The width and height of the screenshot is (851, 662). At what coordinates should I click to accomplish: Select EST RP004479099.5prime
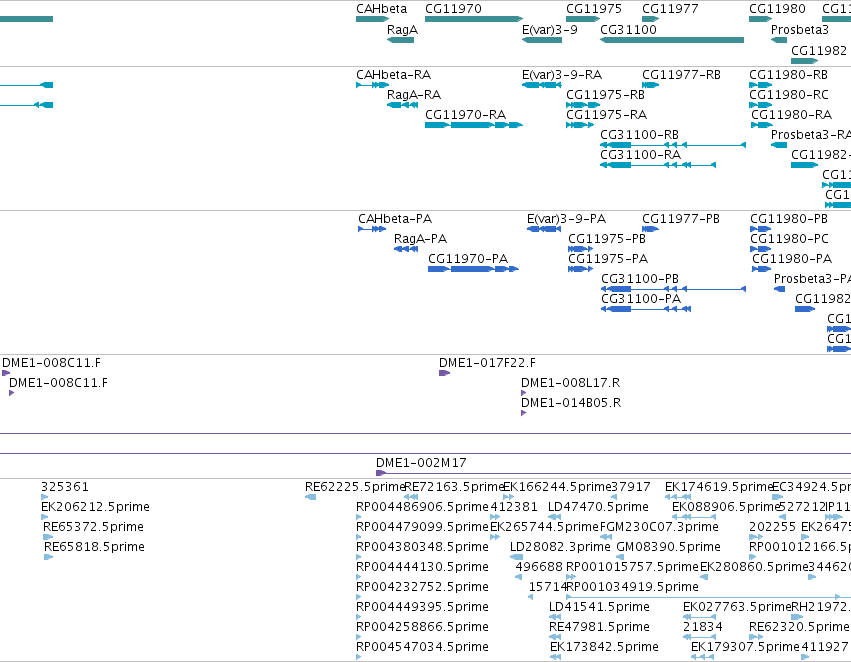[x=359, y=537]
